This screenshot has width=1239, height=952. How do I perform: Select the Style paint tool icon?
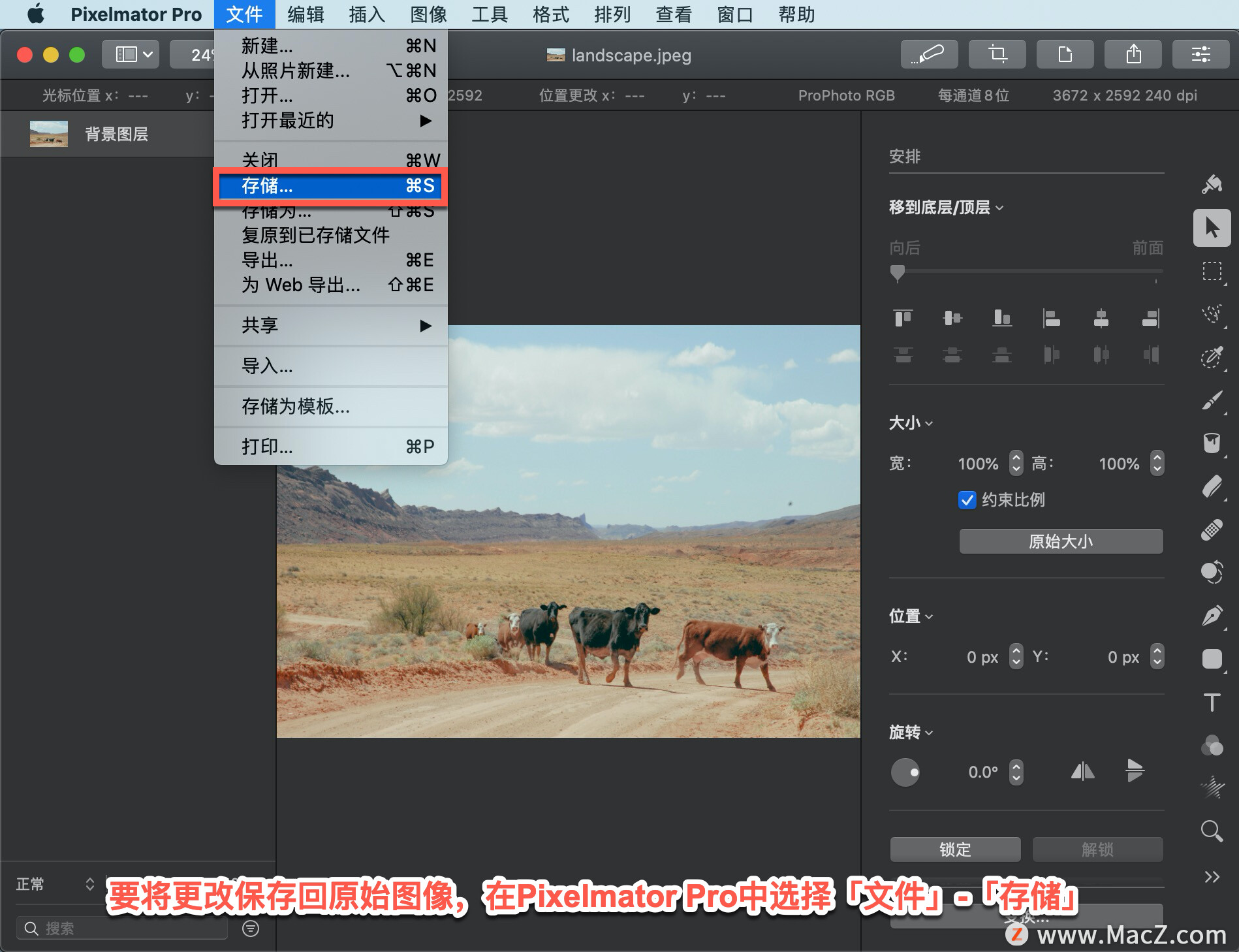coord(1212,185)
